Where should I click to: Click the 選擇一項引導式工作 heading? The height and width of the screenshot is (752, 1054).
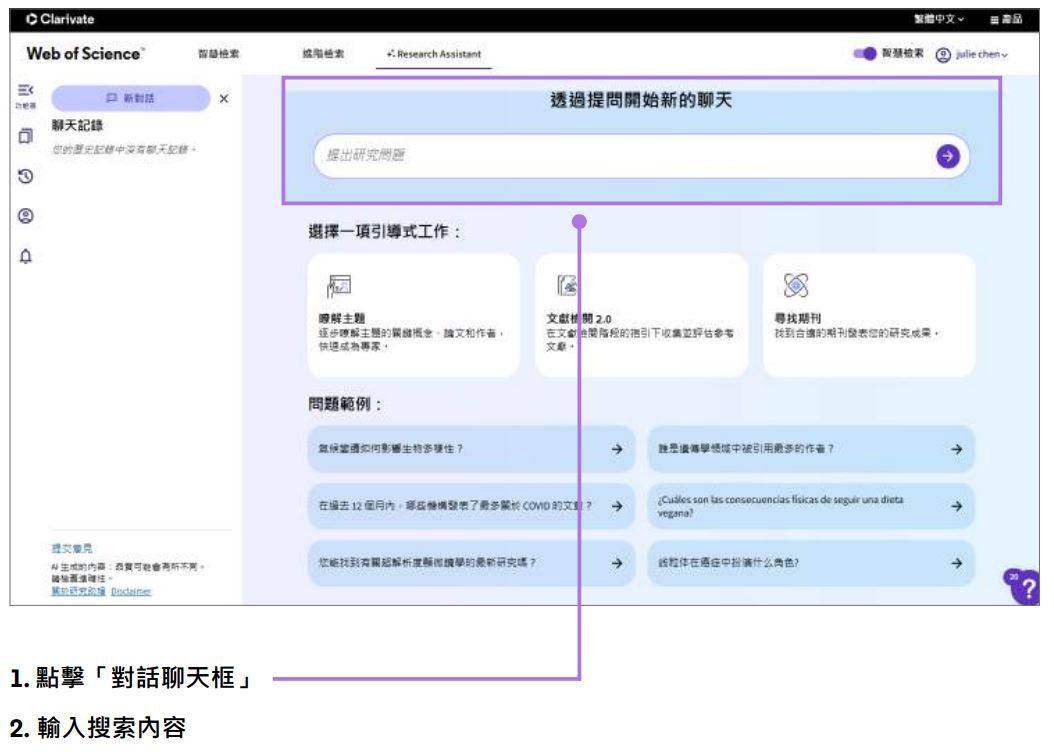pyautogui.click(x=385, y=232)
